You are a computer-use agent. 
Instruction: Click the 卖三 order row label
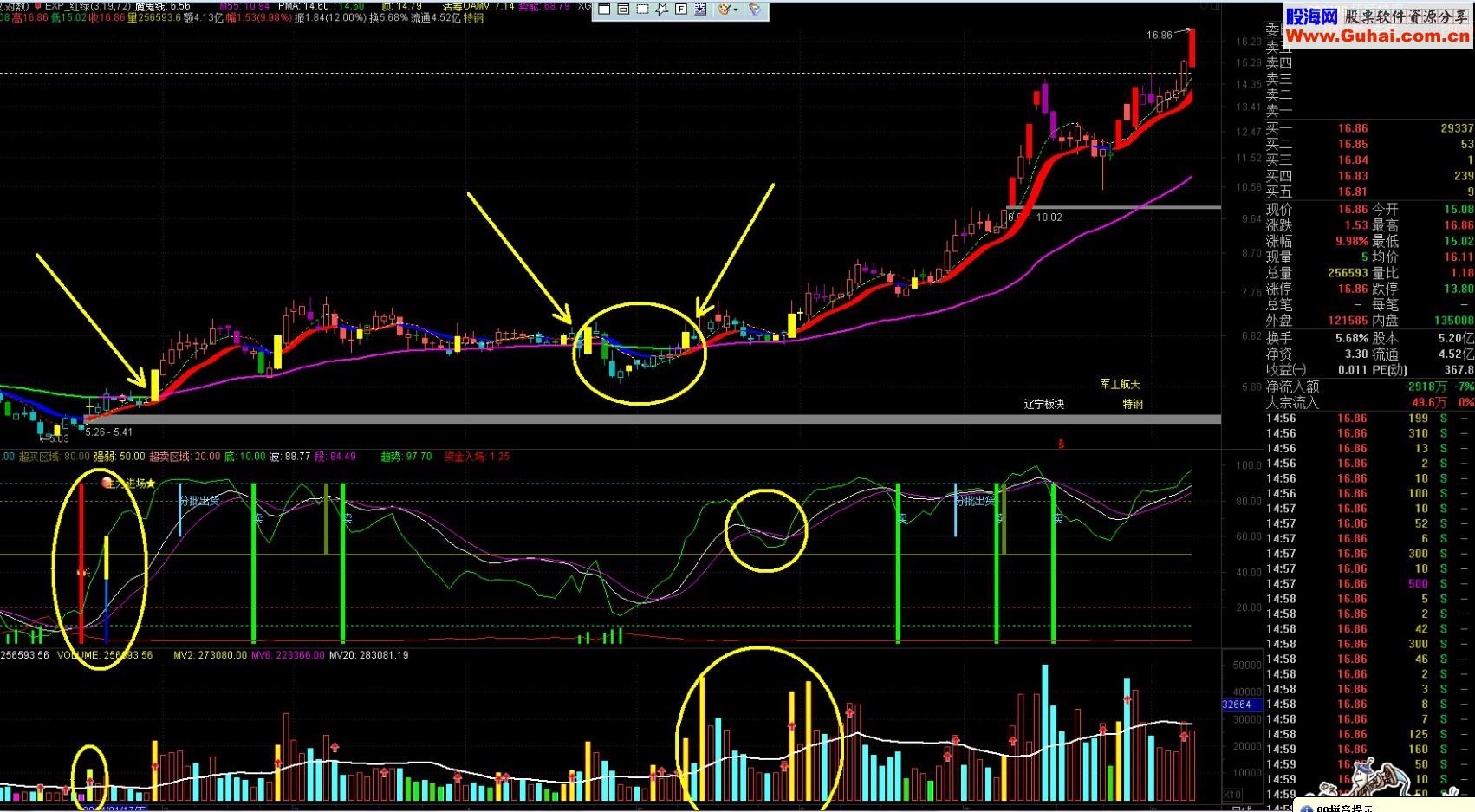click(1278, 79)
